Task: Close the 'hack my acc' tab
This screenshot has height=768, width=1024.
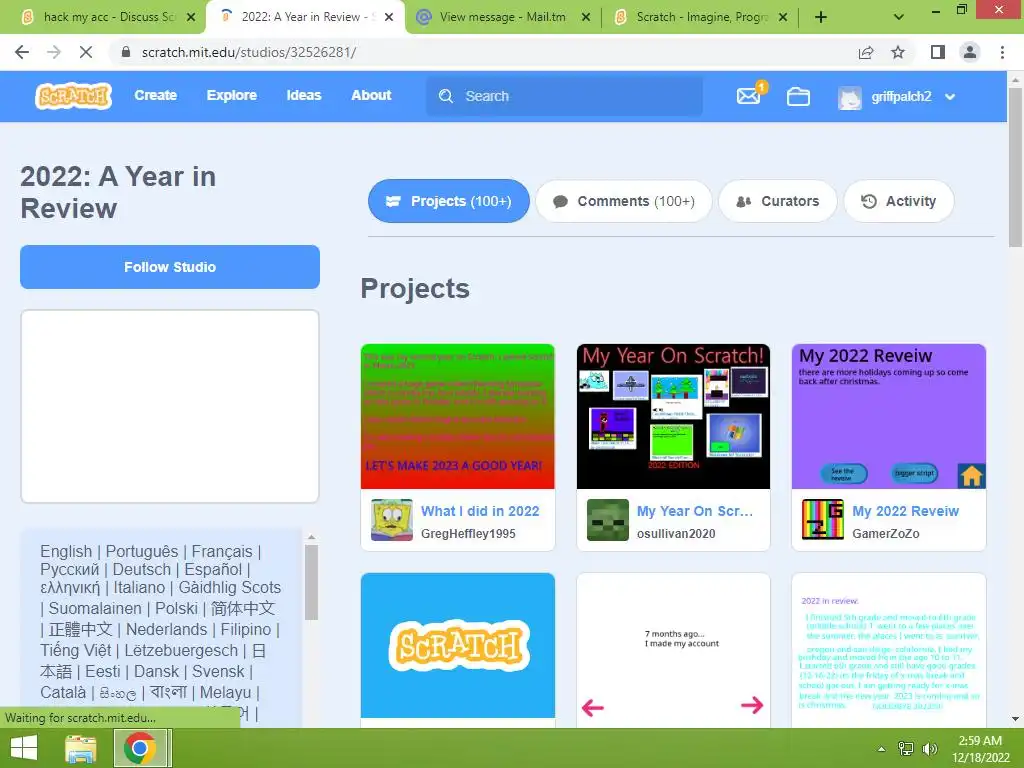Action: (x=191, y=17)
